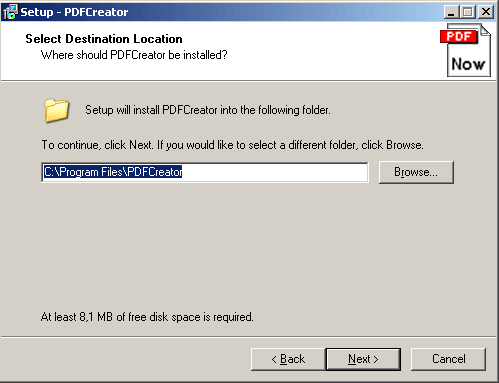The width and height of the screenshot is (499, 383).
Task: Click the 'Select Destination Location' heading
Action: click(104, 39)
